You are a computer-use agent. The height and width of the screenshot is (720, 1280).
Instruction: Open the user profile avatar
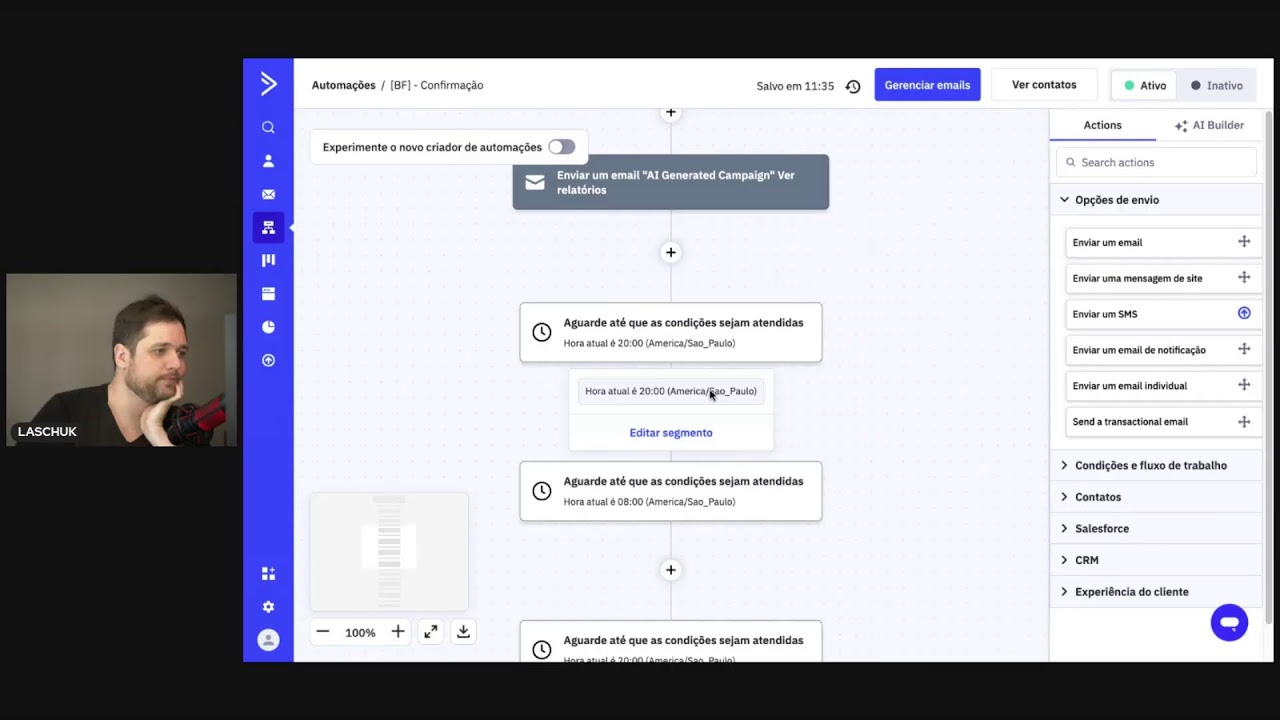268,640
